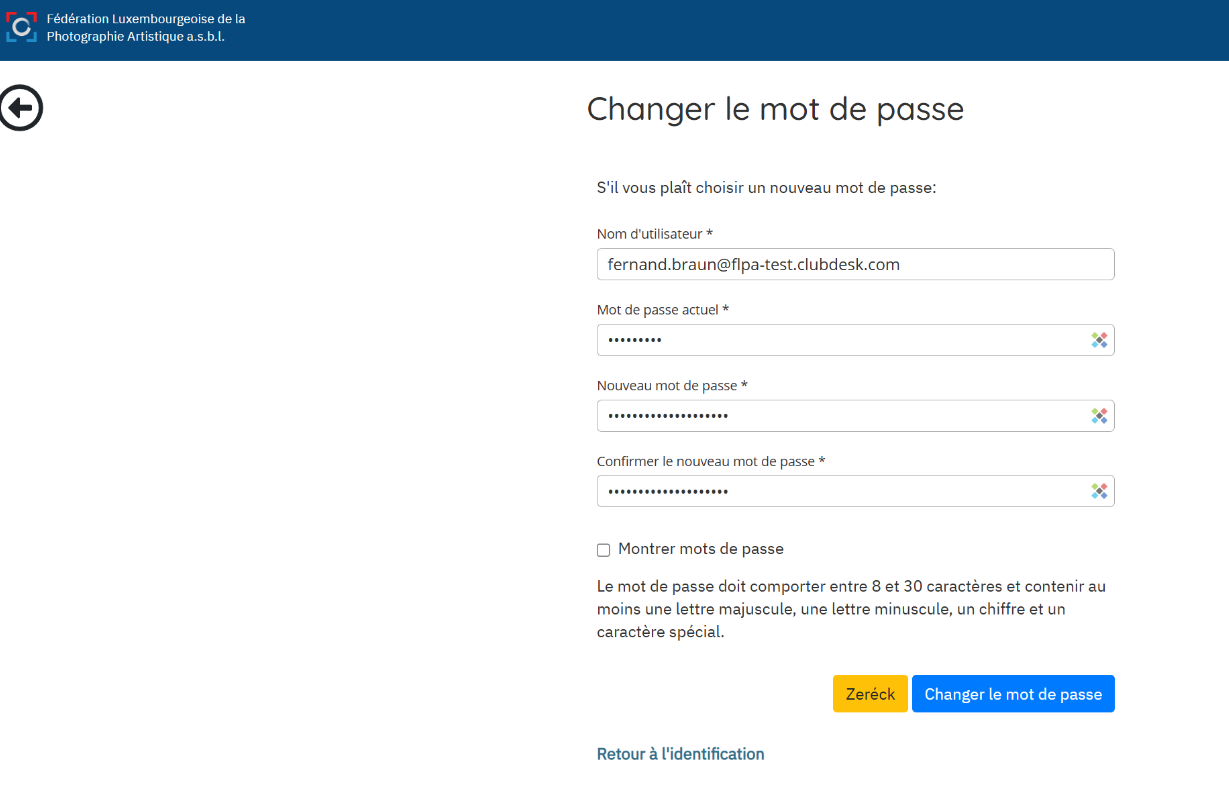Submit with blue Changer le mot de passe button
Image resolution: width=1229 pixels, height=788 pixels.
[1012, 694]
